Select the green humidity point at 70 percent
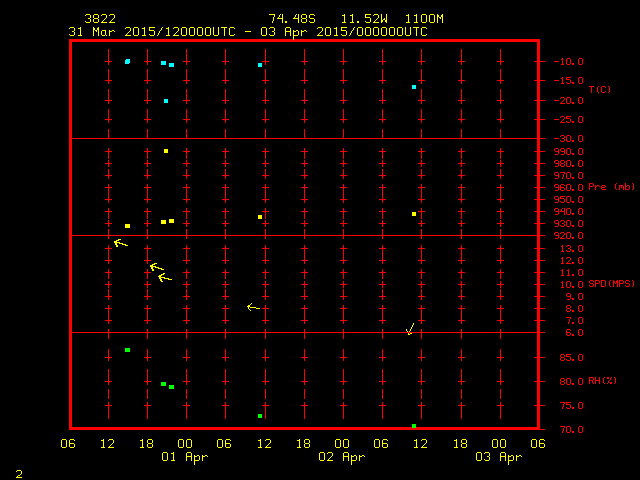Image resolution: width=640 pixels, height=480 pixels. point(414,426)
